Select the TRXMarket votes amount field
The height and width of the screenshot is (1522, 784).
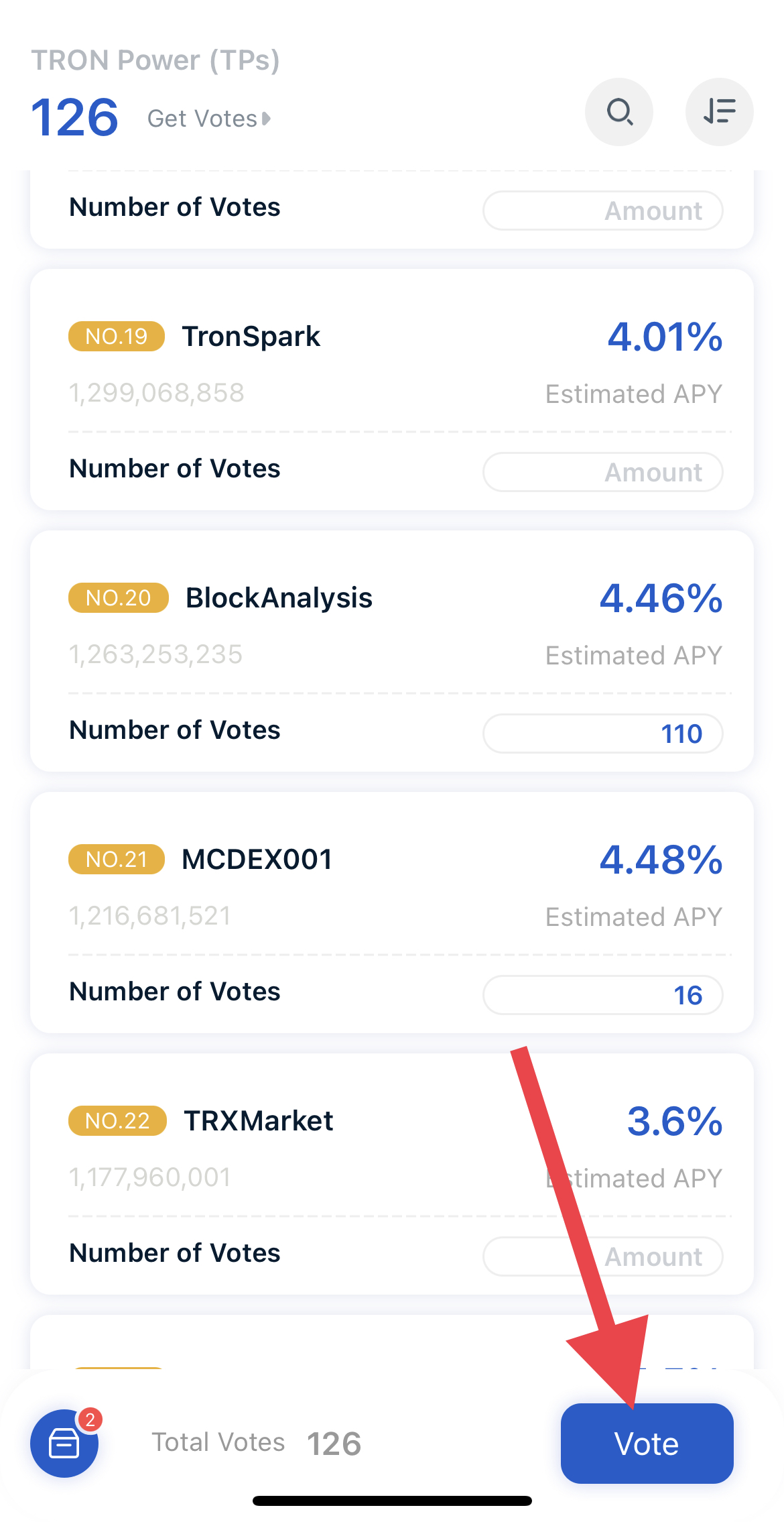point(602,1256)
